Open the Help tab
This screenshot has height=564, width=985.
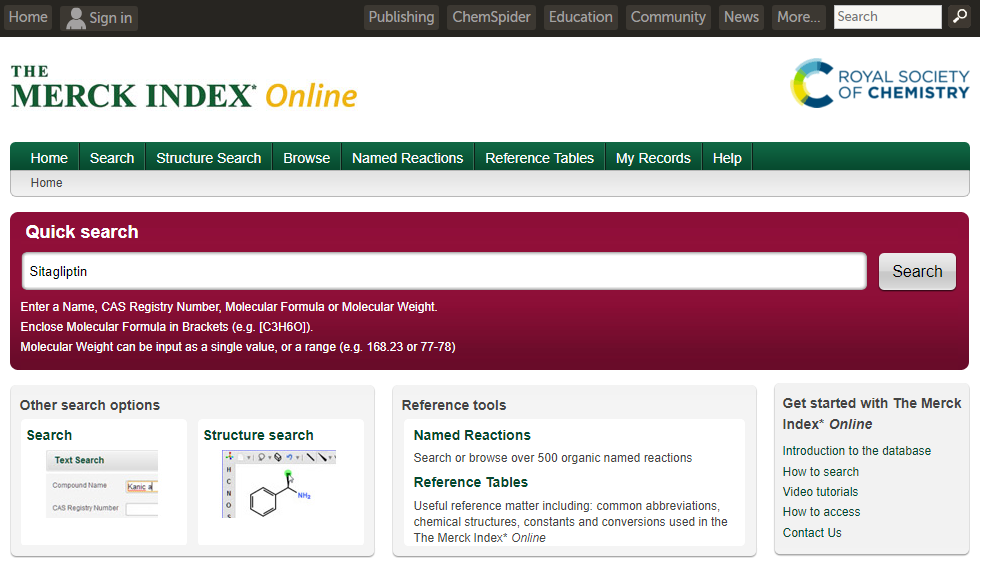click(727, 158)
